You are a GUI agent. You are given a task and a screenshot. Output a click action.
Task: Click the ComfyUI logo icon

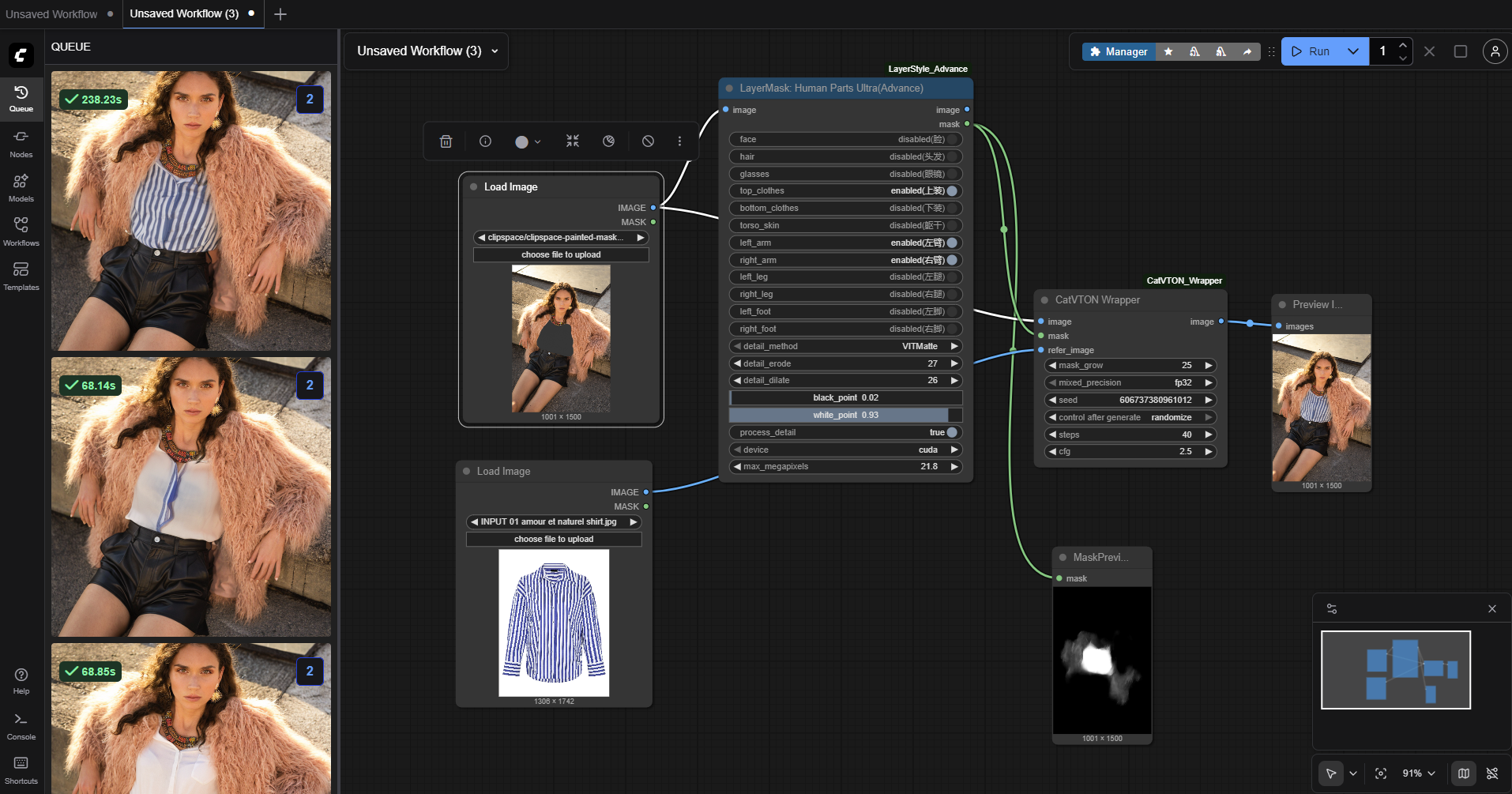[x=21, y=55]
